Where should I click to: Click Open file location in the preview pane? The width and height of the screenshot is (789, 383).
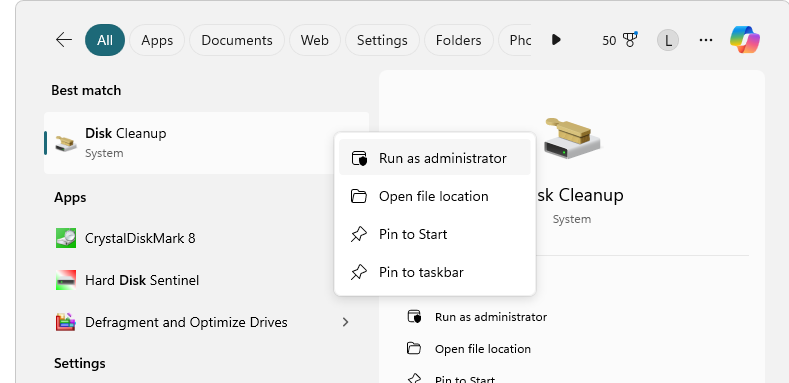pyautogui.click(x=483, y=349)
